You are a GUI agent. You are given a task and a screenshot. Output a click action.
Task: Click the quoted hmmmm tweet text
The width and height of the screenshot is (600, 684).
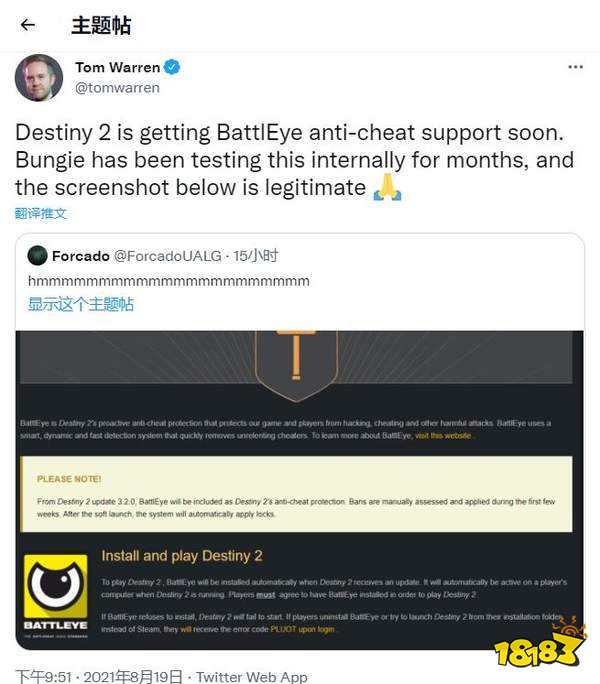[169, 281]
